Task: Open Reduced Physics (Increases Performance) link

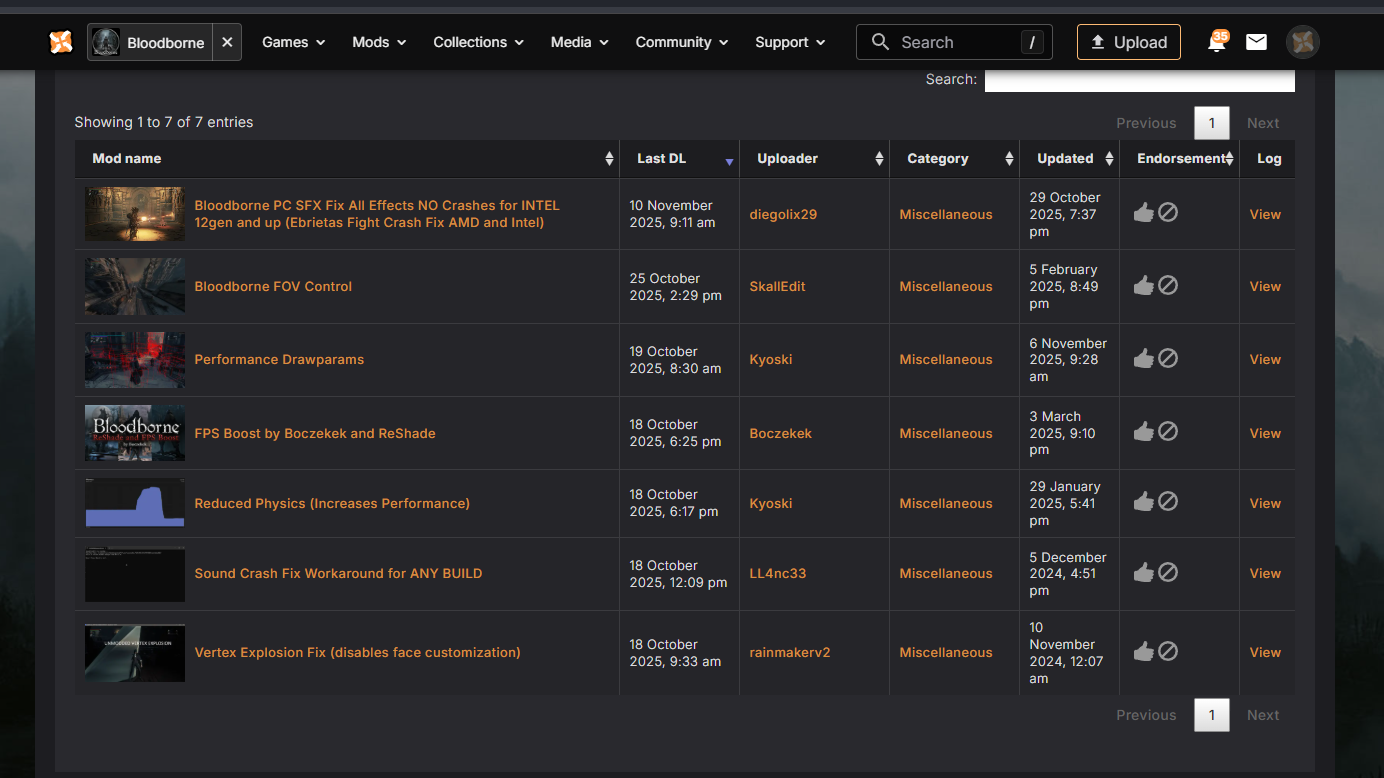Action: pos(332,503)
